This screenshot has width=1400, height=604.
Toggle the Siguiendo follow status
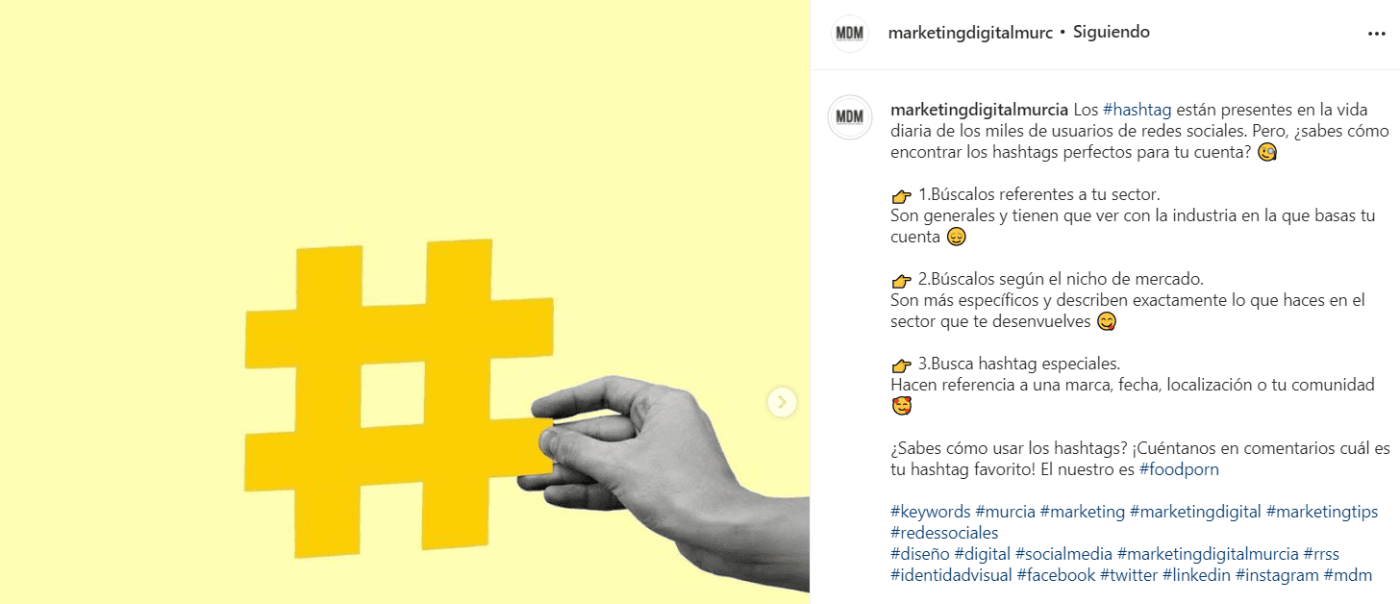(1111, 32)
